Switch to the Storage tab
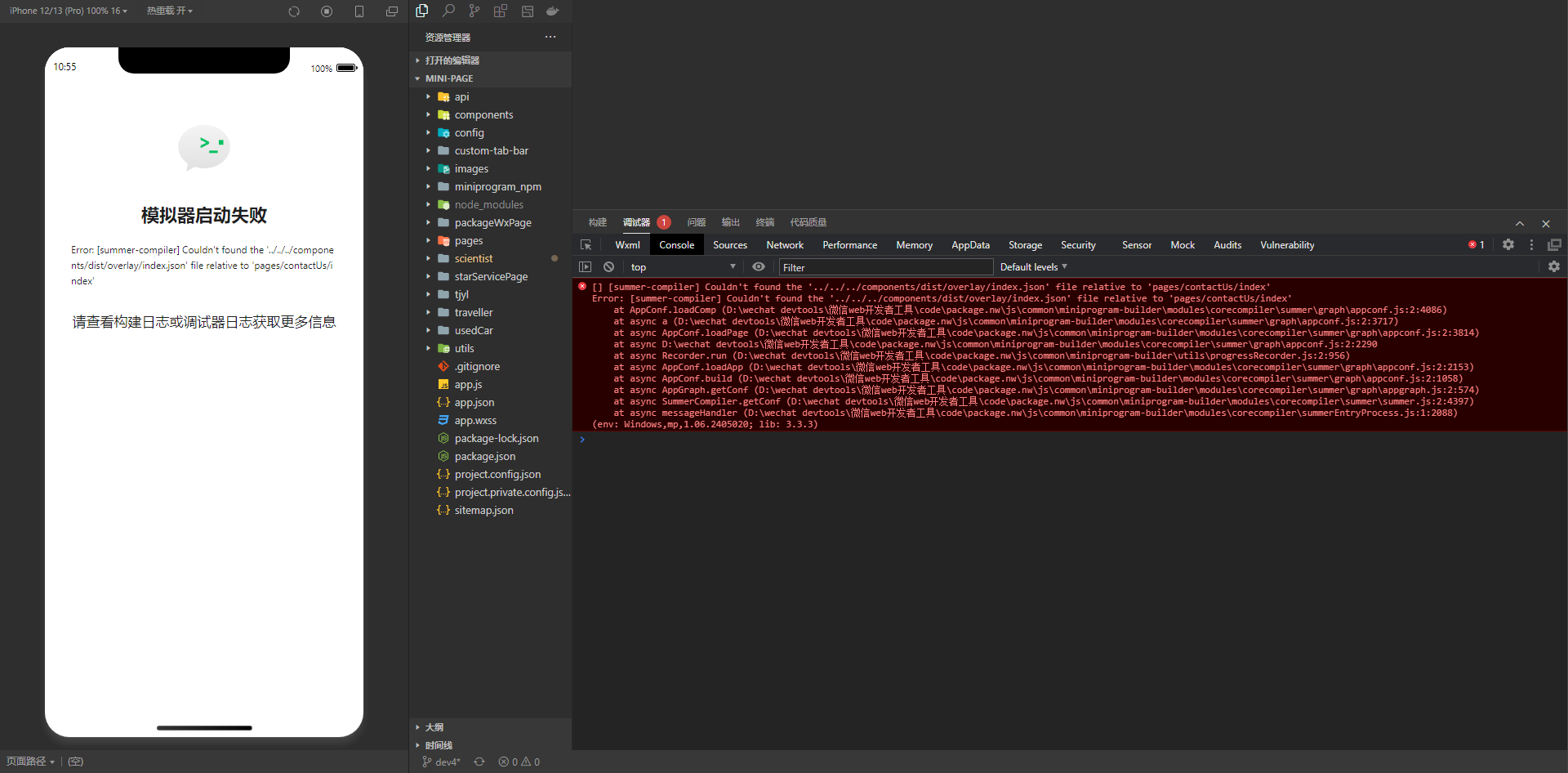Image resolution: width=1568 pixels, height=773 pixels. click(1025, 245)
